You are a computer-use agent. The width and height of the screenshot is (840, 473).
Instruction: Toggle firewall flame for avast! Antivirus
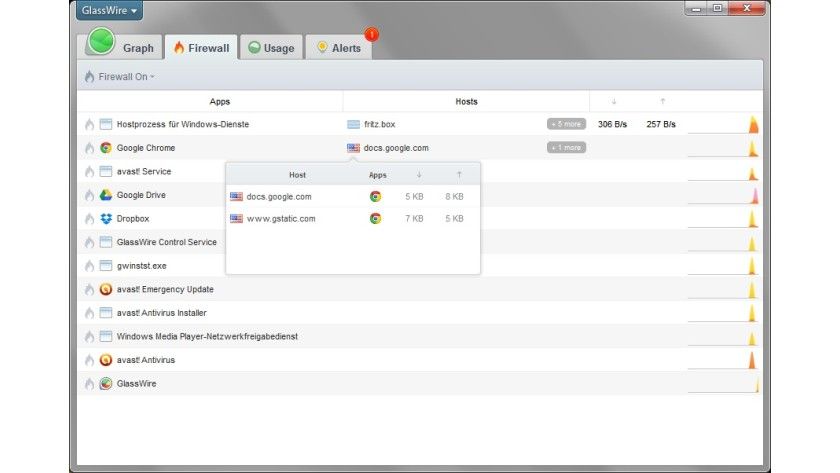pyautogui.click(x=89, y=360)
